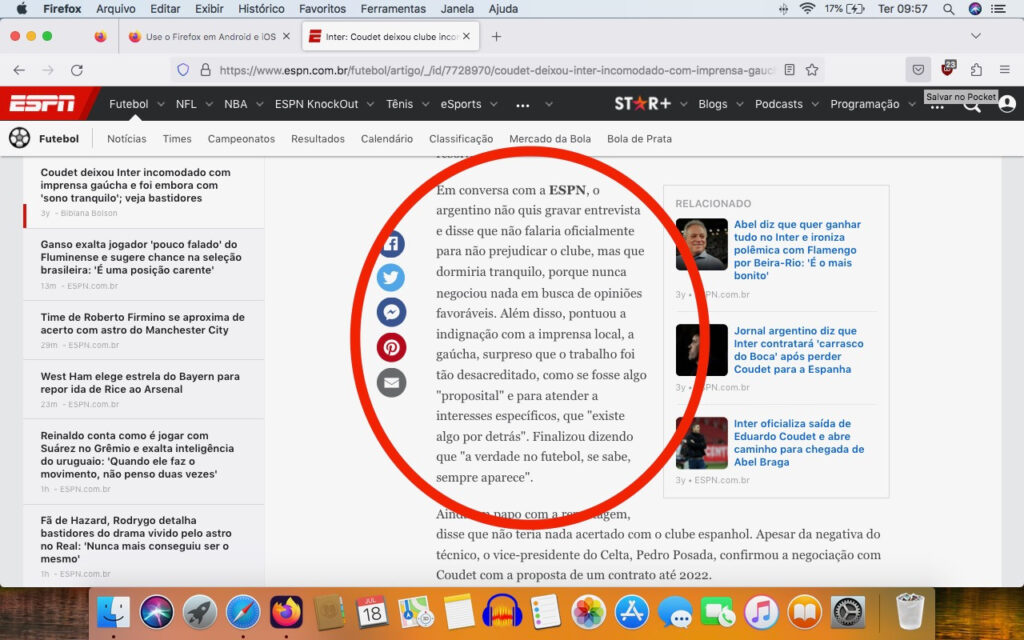Open System Preferences from Dock
The height and width of the screenshot is (640, 1024).
coord(848,613)
